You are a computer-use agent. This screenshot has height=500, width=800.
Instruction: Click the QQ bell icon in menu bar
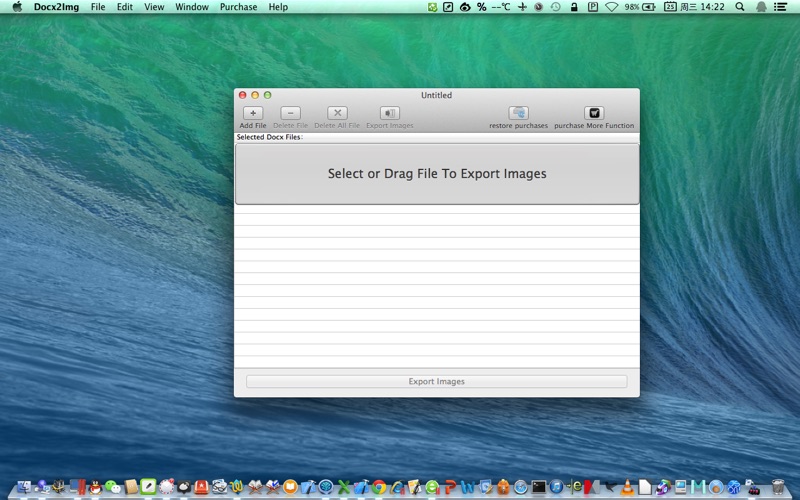pos(761,7)
